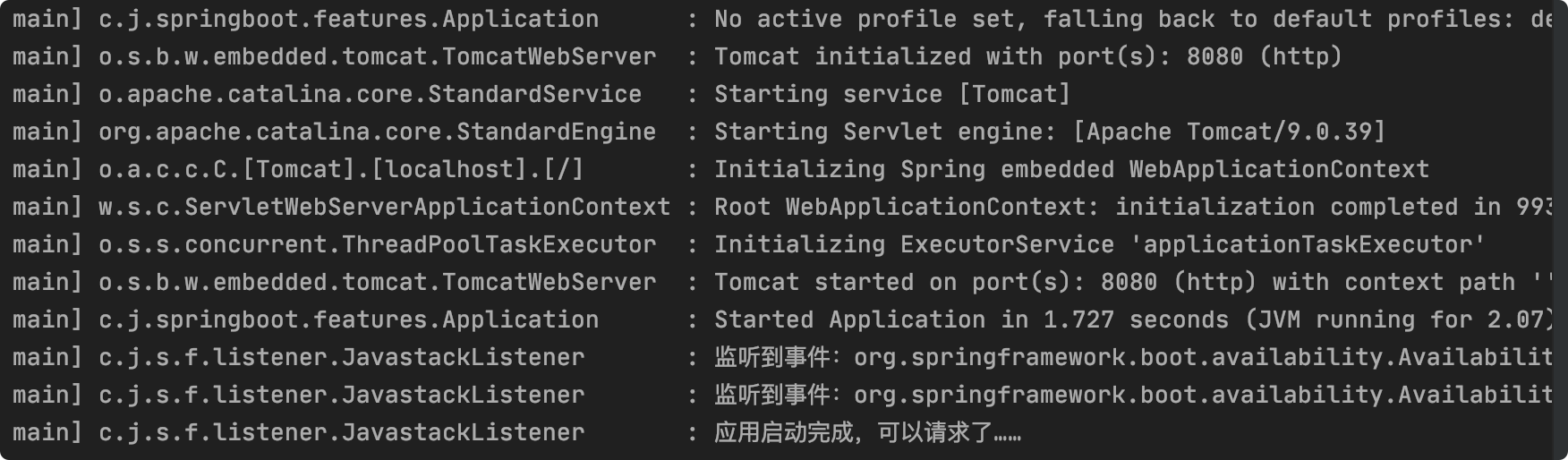The image size is (1568, 460).
Task: Click the o.s.s.concurrent.ThreadPoolTaskExecutor logger name
Action: (377, 244)
